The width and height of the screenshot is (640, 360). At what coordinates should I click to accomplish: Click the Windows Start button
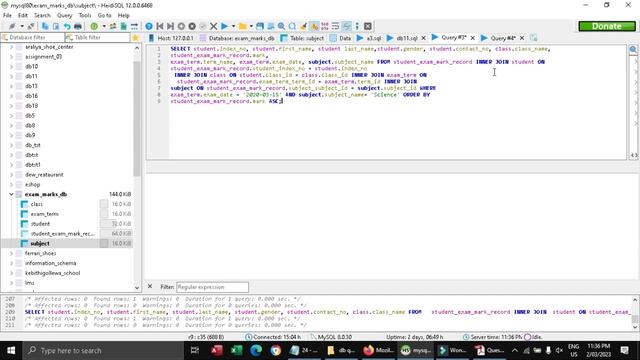11,350
